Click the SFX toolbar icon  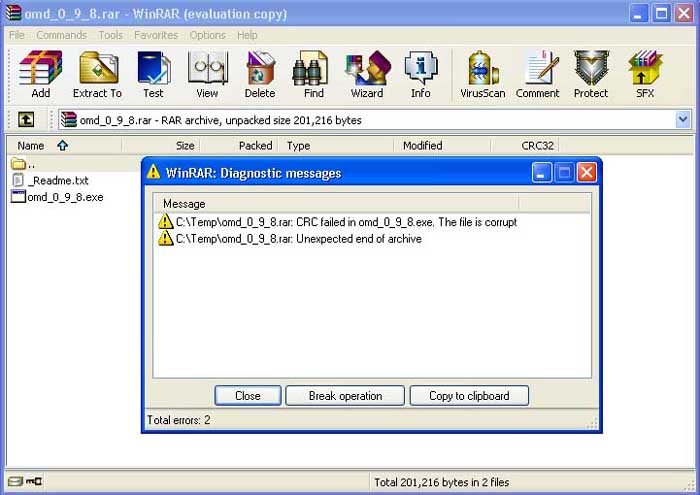tap(645, 68)
